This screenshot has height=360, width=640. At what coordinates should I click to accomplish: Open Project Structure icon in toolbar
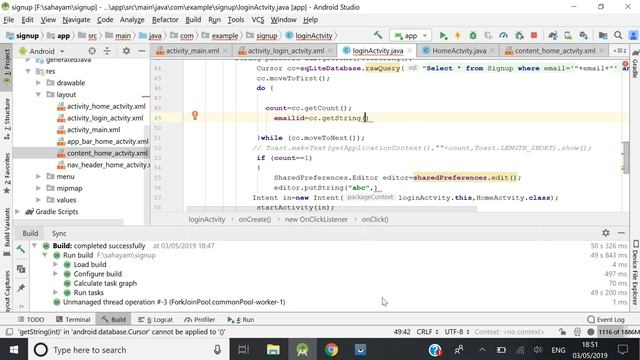tap(603, 36)
